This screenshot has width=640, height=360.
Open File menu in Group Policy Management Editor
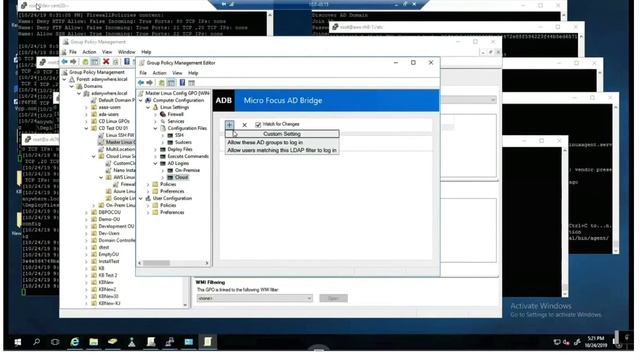tap(143, 73)
